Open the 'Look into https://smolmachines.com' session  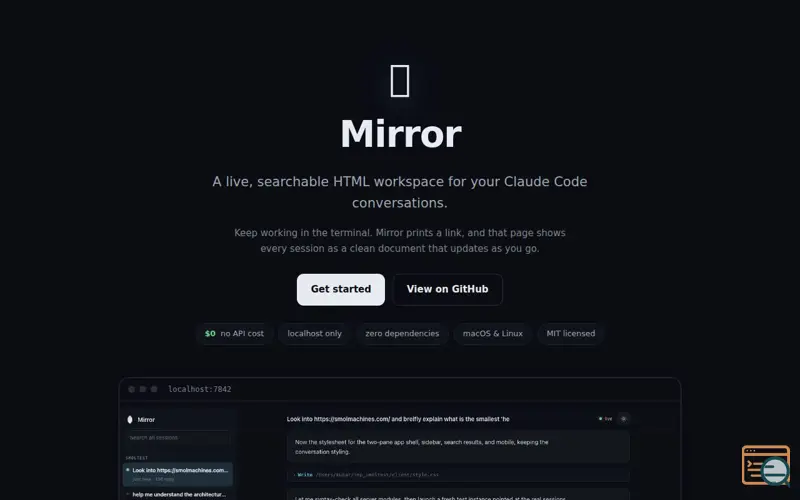(x=178, y=474)
